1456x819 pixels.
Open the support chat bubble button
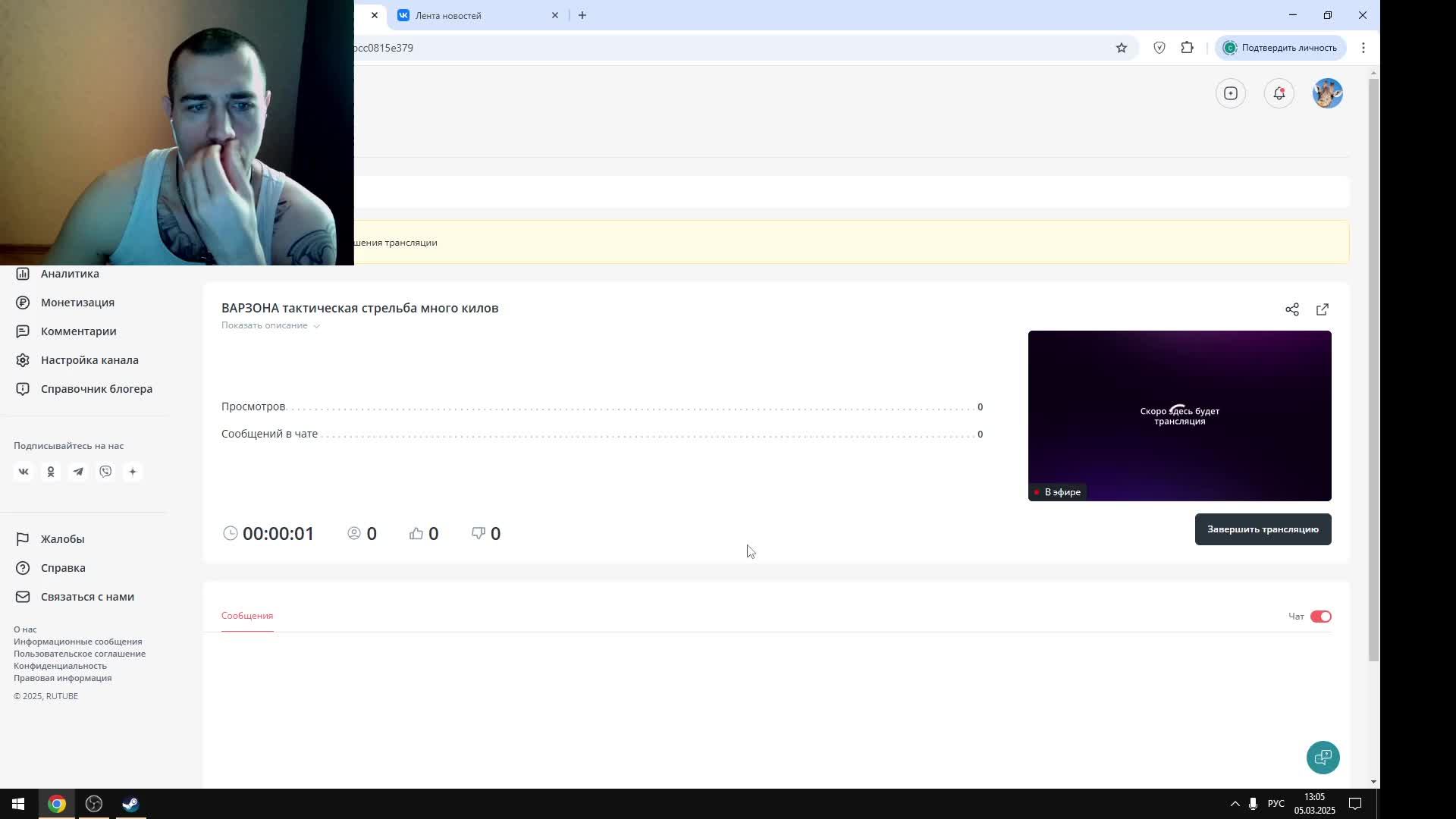(x=1323, y=757)
